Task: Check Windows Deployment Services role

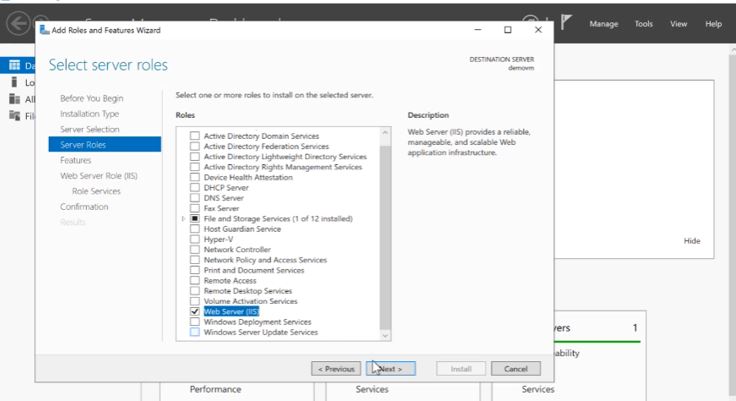Action: click(195, 322)
